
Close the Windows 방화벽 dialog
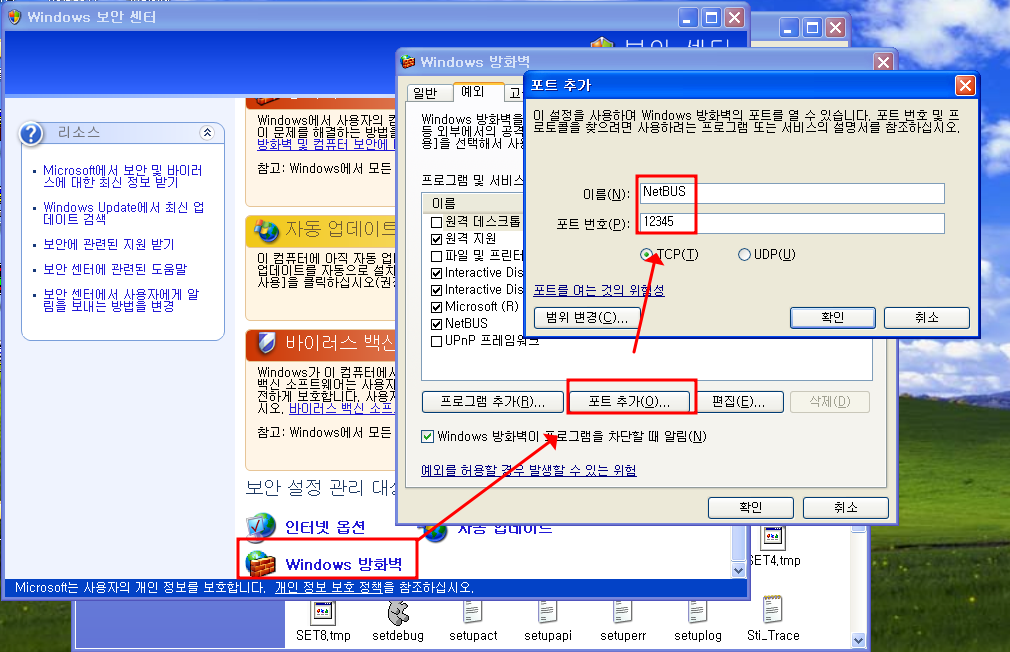(883, 62)
